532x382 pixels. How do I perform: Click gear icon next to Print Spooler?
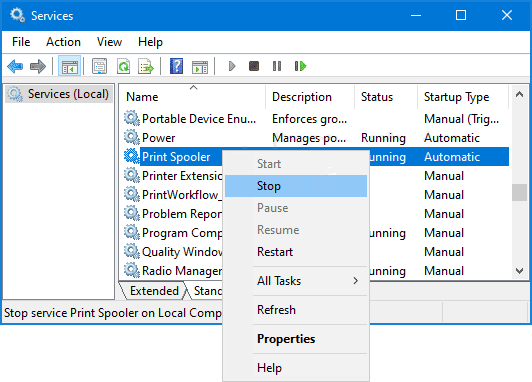point(132,156)
